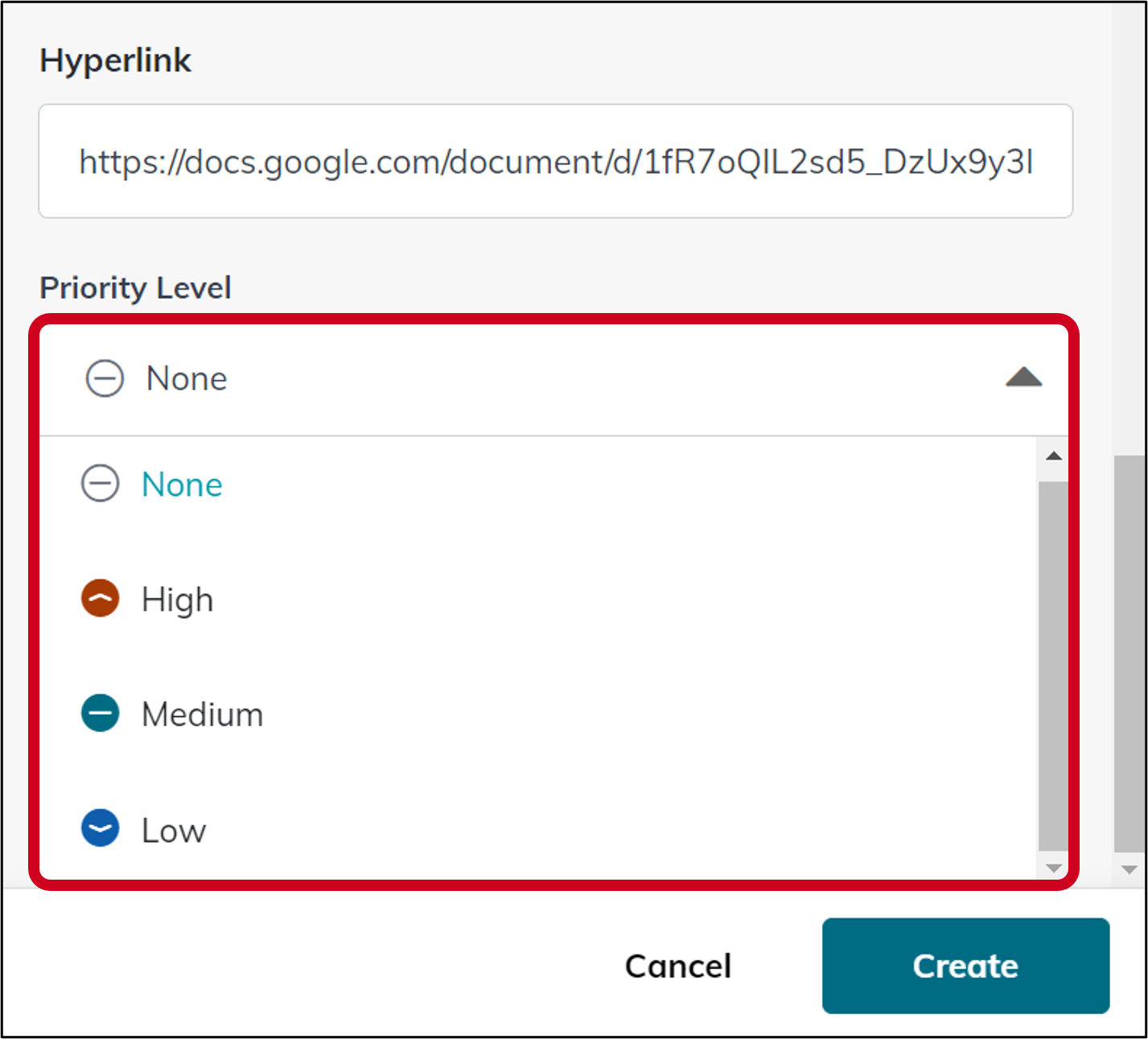Pick Medium from the priority list
1148x1039 pixels.
click(x=202, y=715)
